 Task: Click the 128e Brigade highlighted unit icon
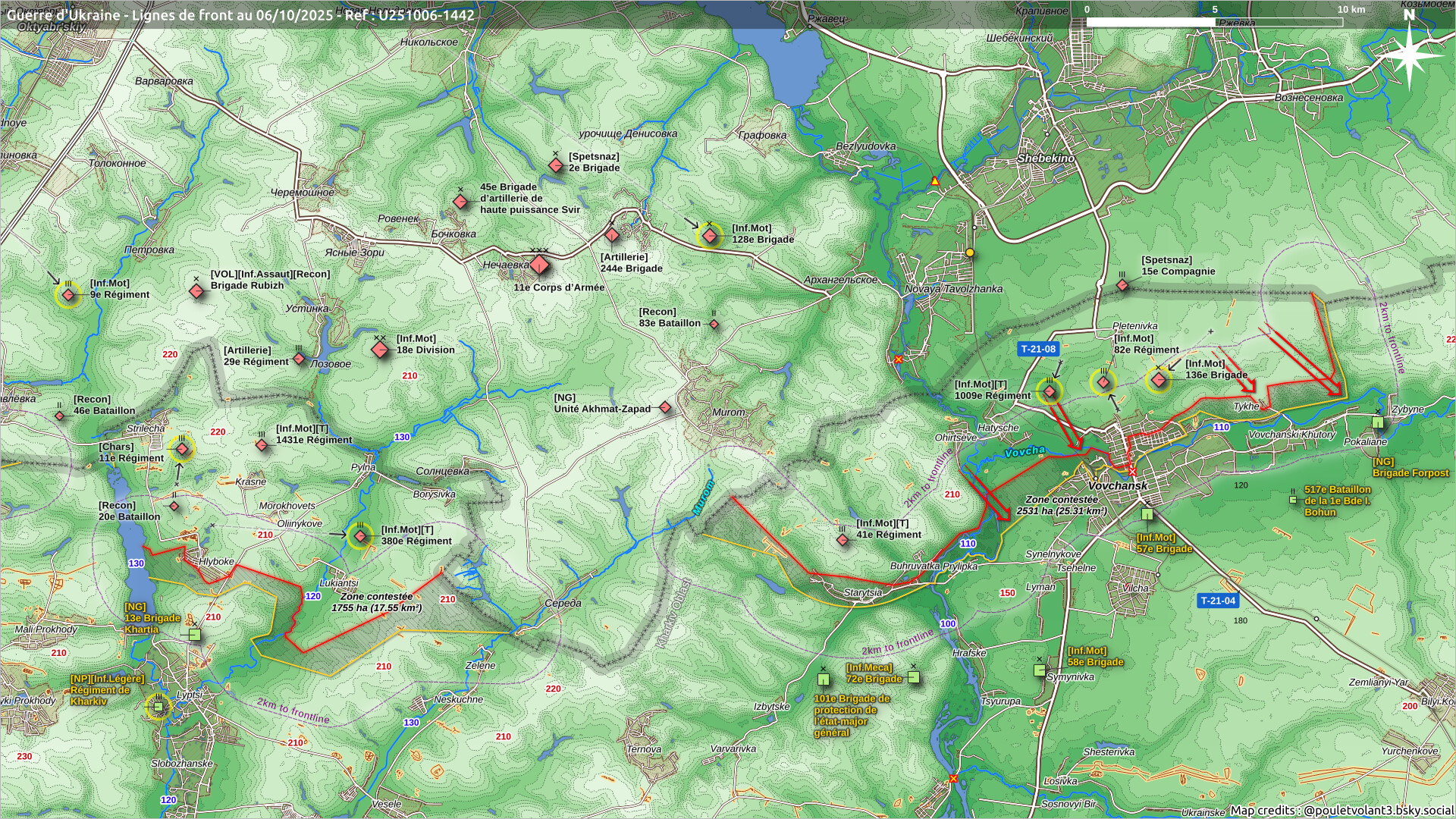710,237
